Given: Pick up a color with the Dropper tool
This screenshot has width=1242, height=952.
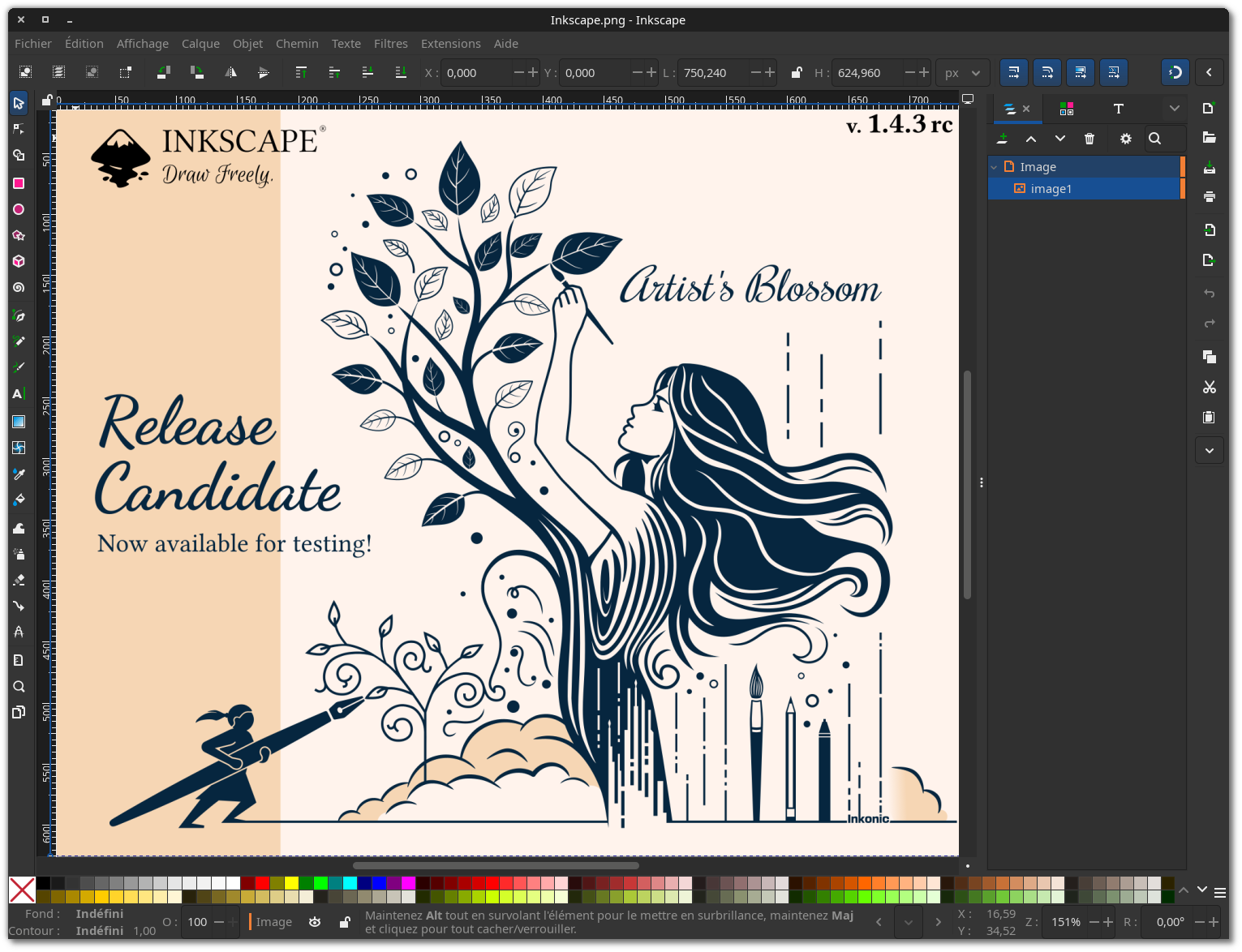Looking at the screenshot, I should [19, 474].
